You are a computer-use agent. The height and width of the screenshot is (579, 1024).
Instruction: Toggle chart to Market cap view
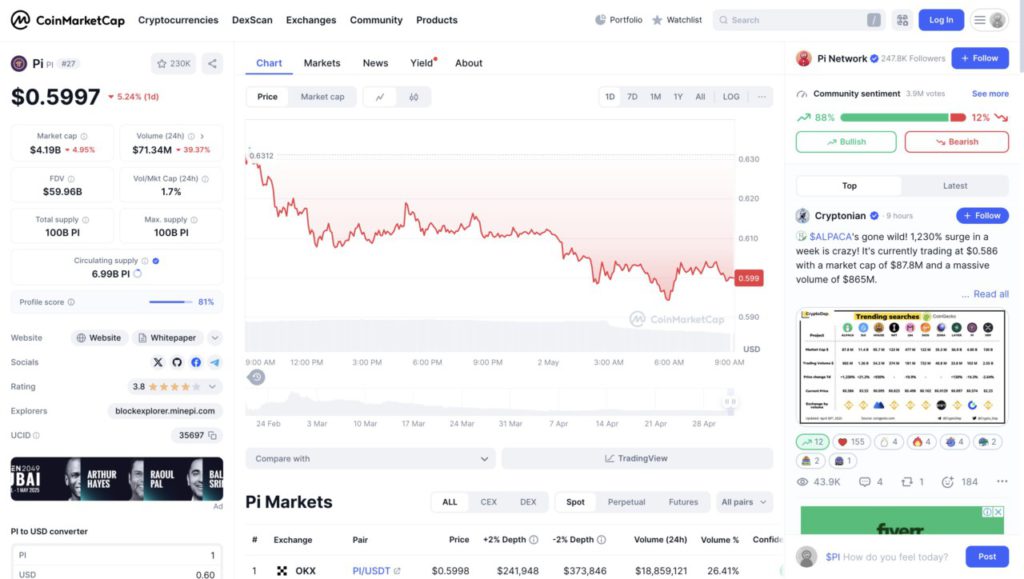click(322, 97)
